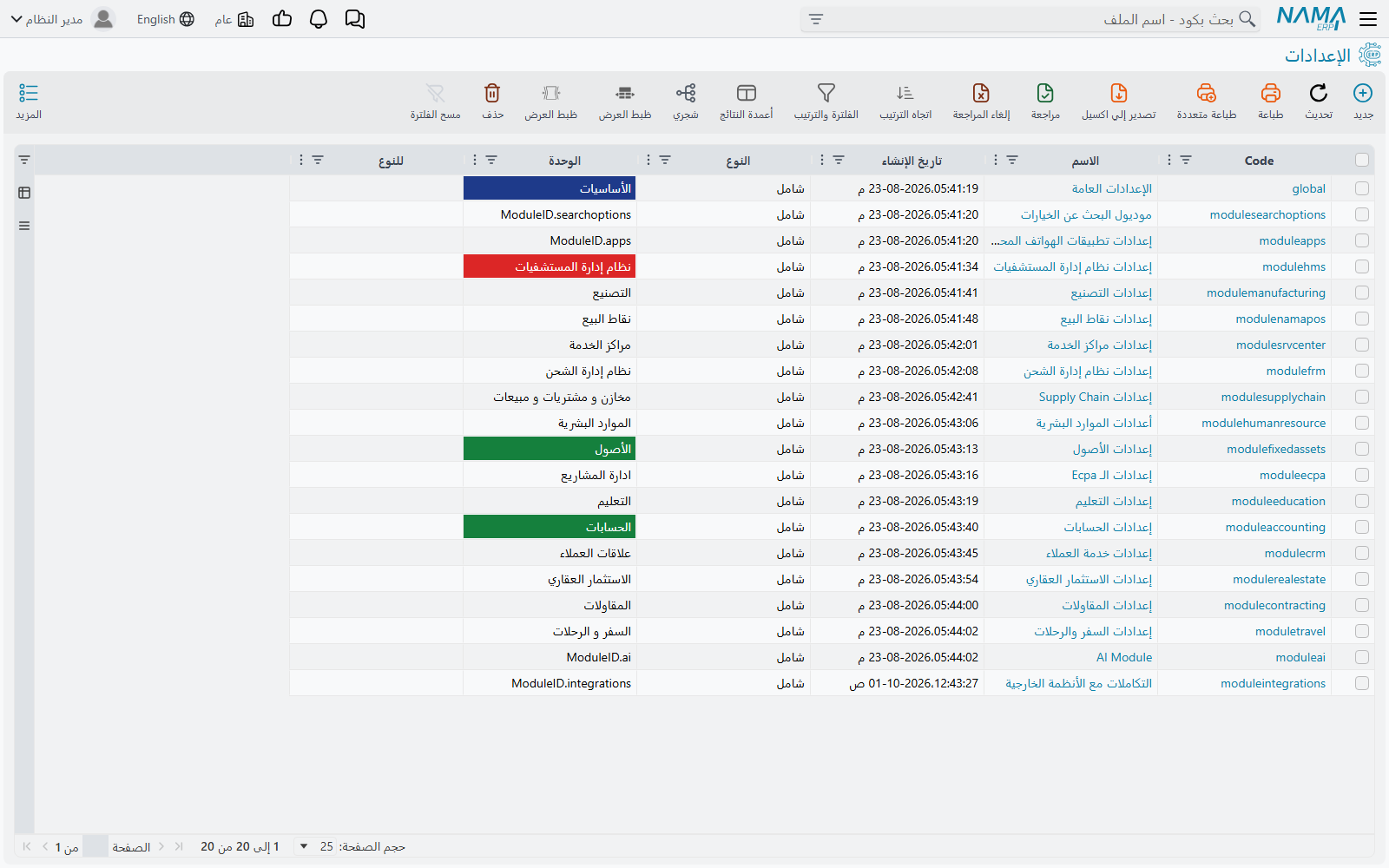Image resolution: width=1389 pixels, height=868 pixels.
Task: Open the notifications bell icon
Action: (x=319, y=19)
